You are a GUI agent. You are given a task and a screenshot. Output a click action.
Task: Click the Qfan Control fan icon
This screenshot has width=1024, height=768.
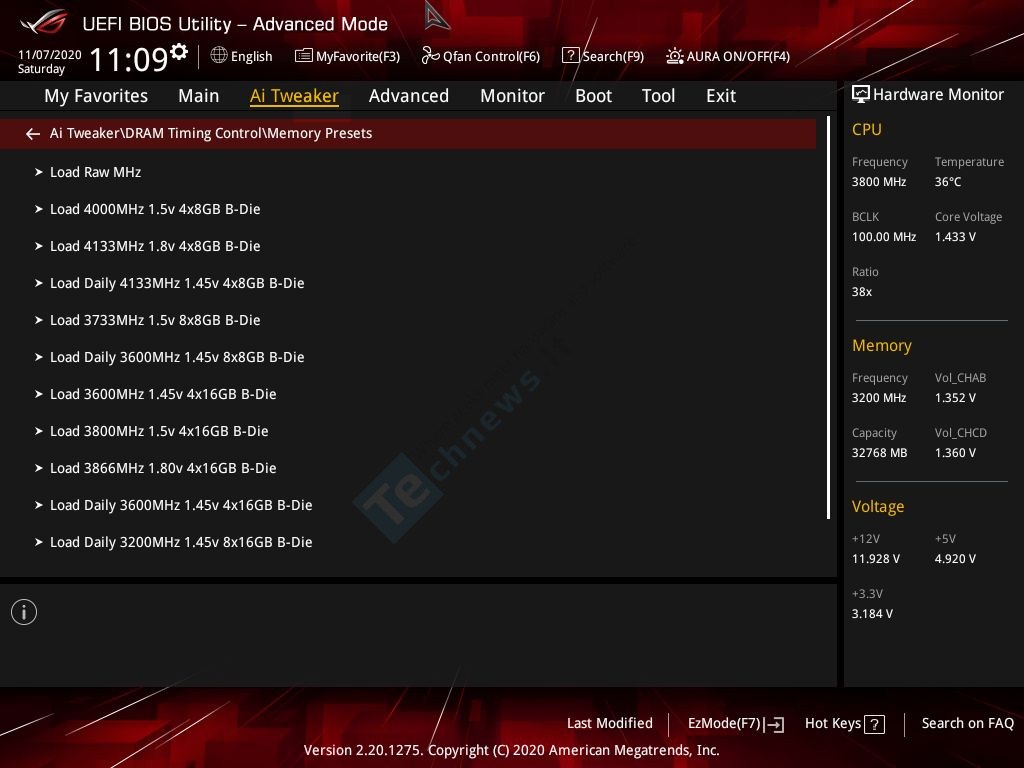(430, 56)
